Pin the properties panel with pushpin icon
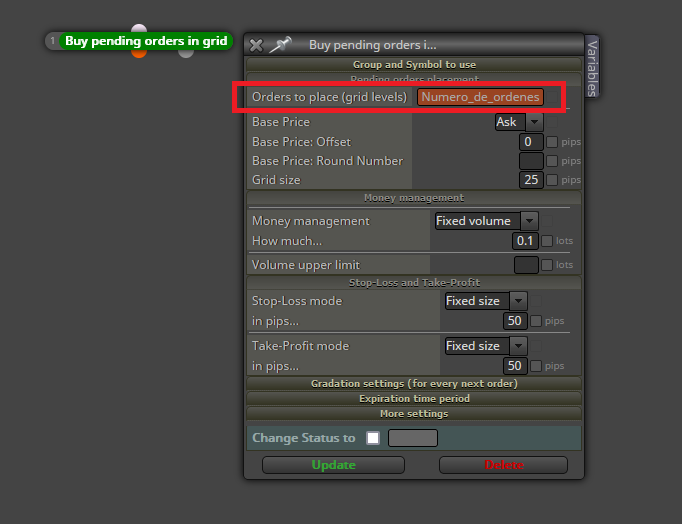Viewport: 682px width, 524px height. [280, 44]
